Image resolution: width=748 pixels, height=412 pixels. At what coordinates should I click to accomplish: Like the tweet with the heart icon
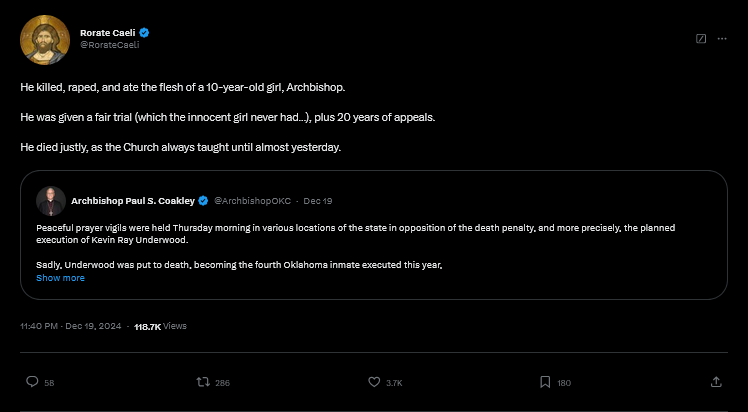[x=374, y=381]
